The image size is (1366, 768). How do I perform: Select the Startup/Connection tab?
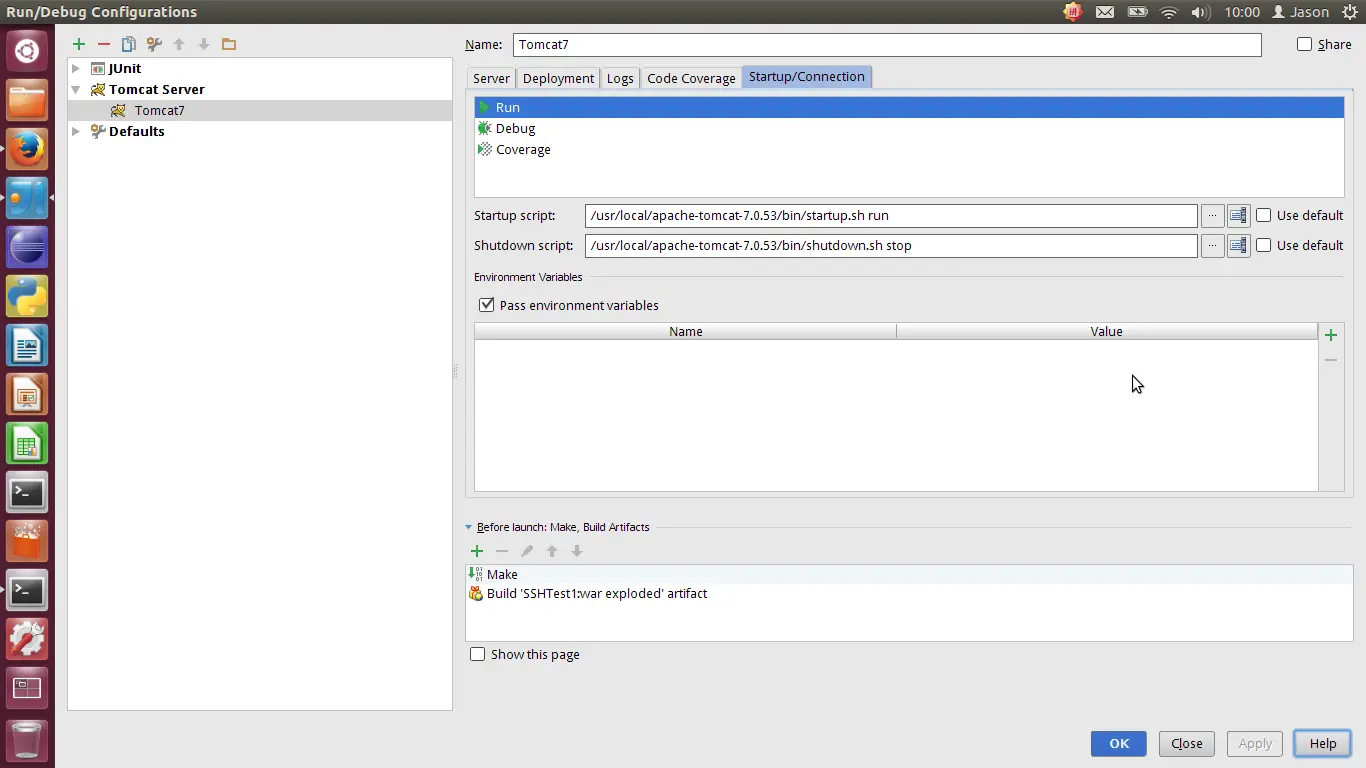tap(807, 77)
